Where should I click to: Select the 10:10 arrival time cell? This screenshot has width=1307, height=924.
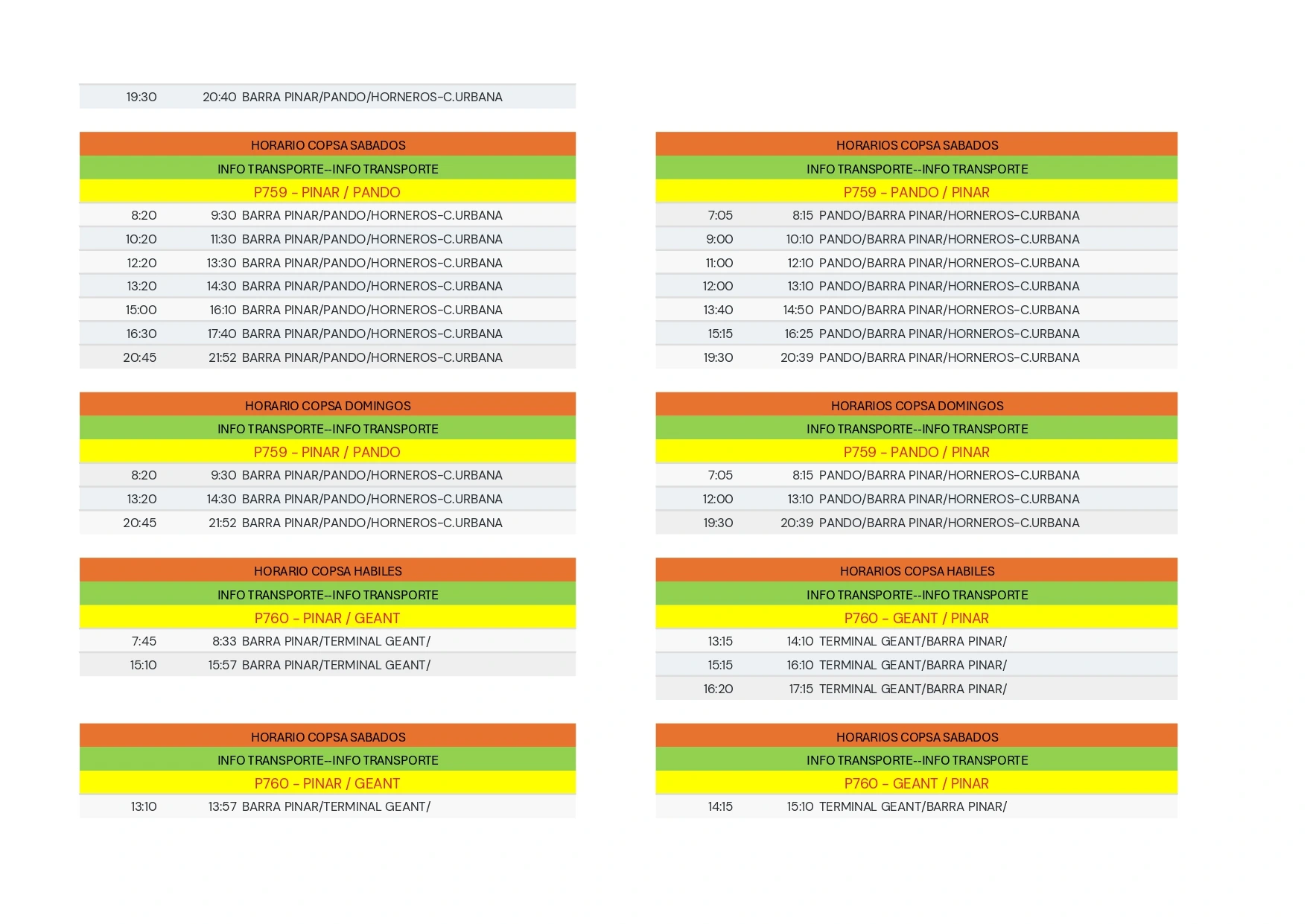tap(800, 239)
